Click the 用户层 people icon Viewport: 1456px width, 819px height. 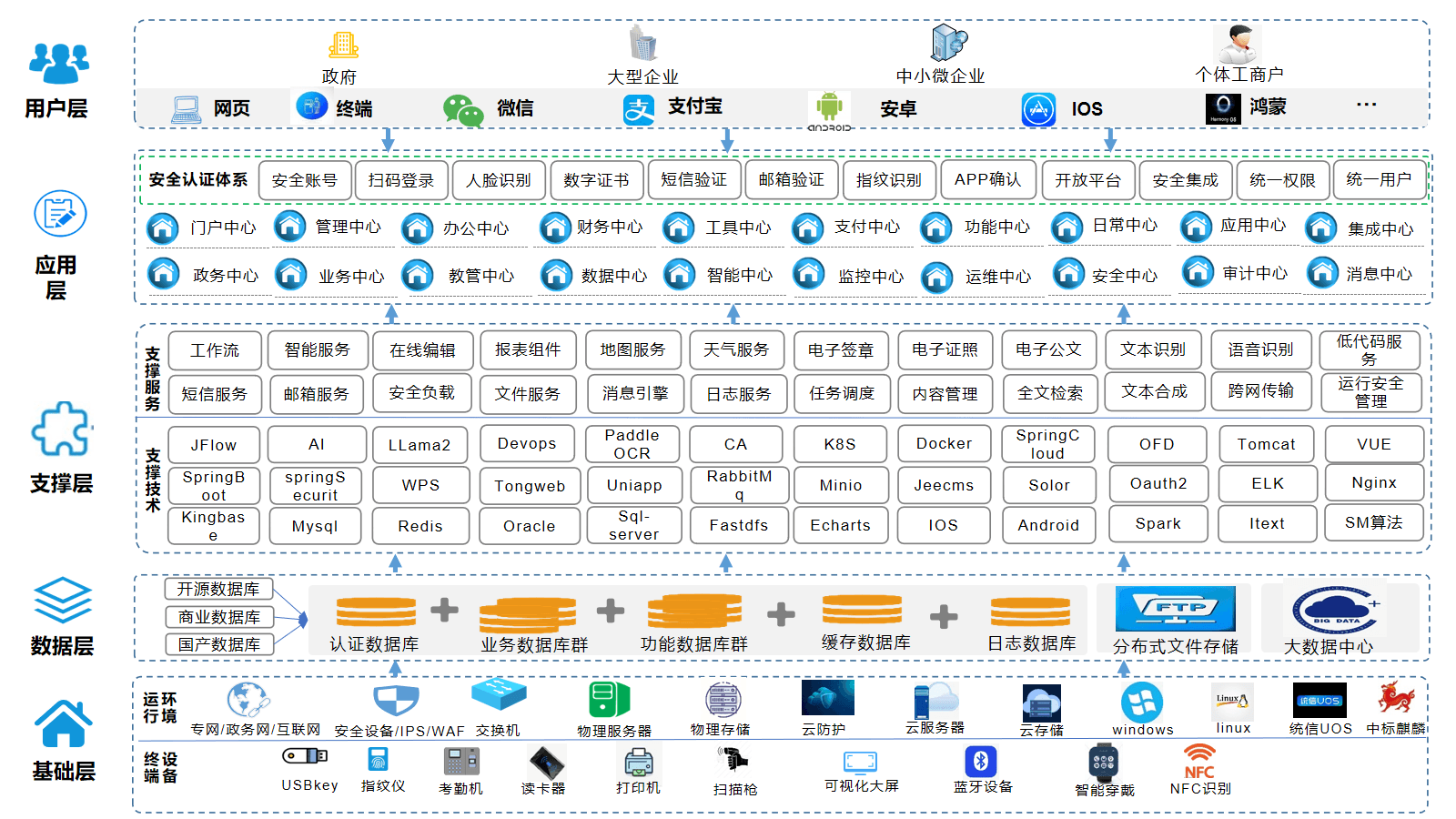(x=59, y=64)
